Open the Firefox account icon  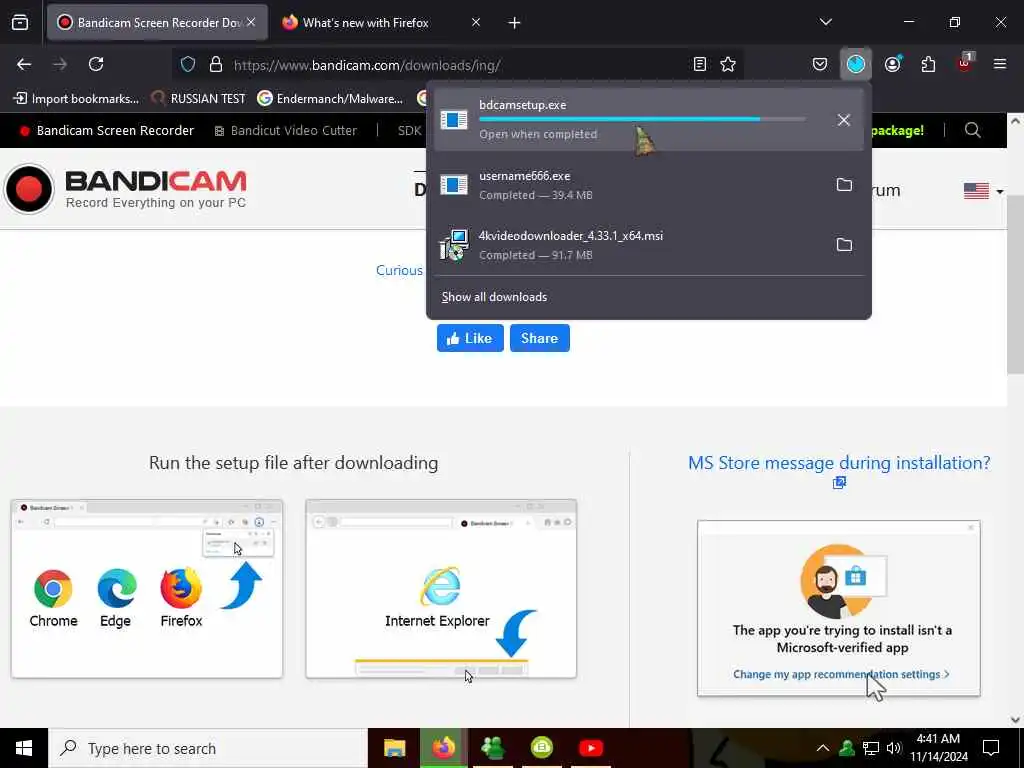click(x=893, y=64)
